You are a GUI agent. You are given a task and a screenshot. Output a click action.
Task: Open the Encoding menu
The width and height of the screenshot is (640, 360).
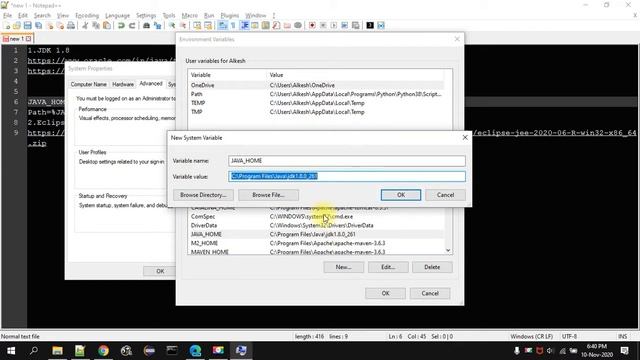tap(87, 16)
